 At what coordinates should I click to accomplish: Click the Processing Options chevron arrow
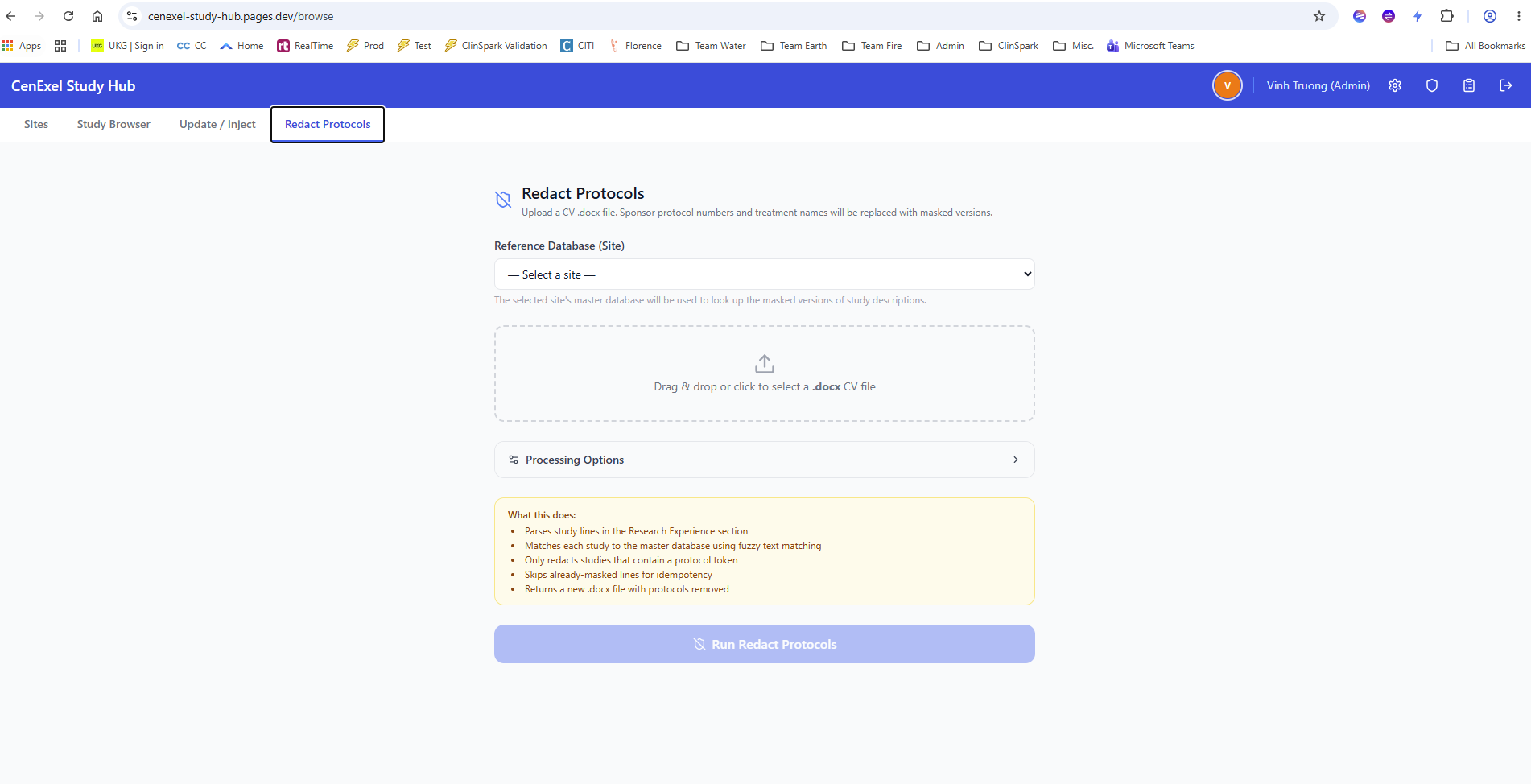click(x=1016, y=460)
